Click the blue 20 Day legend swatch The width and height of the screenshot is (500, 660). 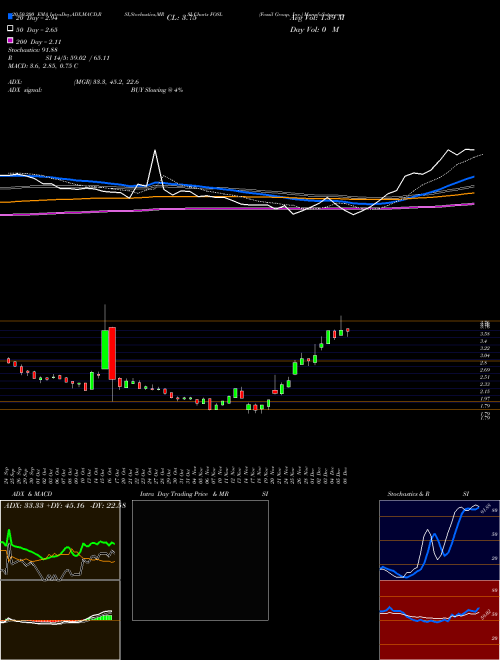pyautogui.click(x=10, y=17)
